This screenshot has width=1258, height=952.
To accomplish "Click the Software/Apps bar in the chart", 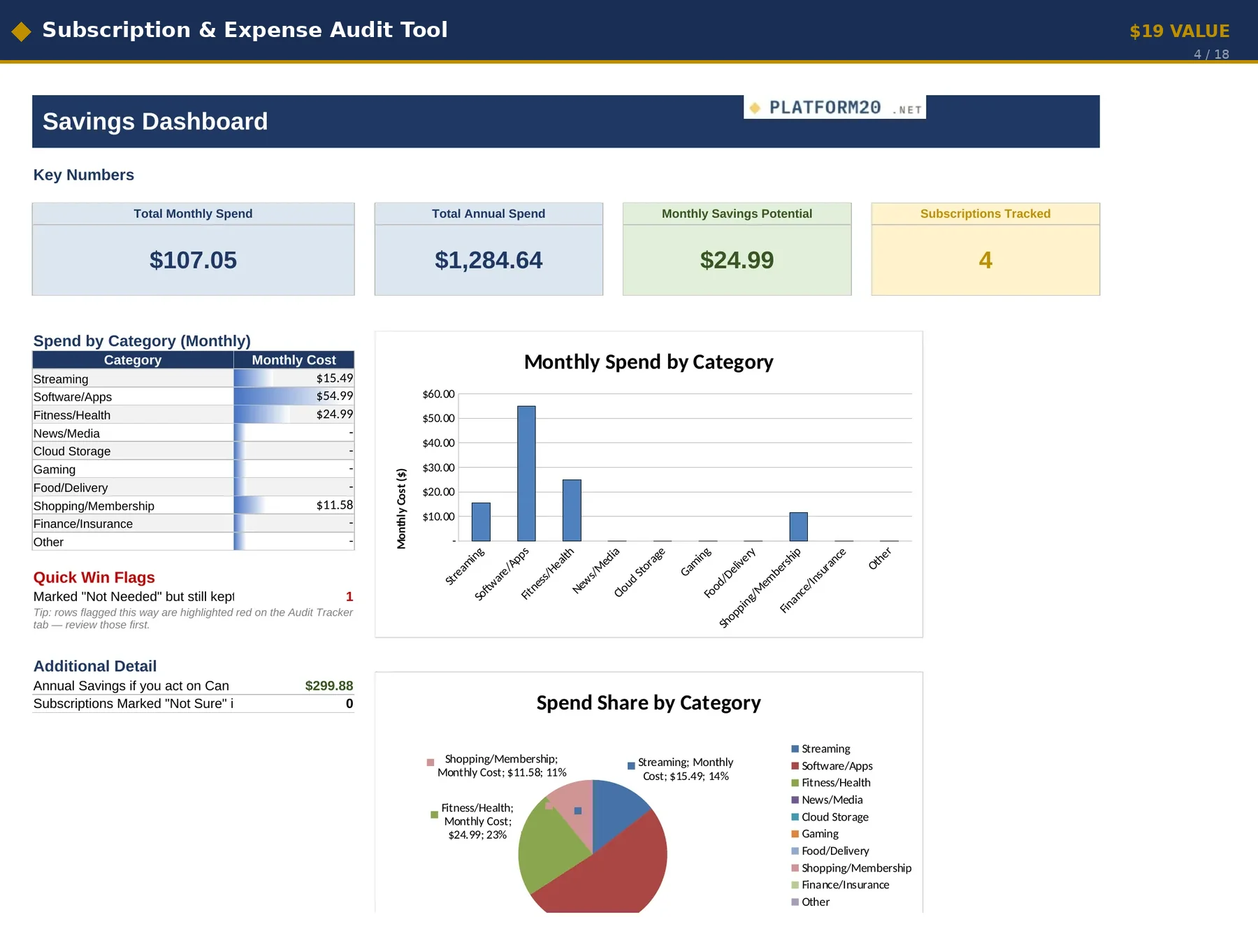I will [x=526, y=473].
